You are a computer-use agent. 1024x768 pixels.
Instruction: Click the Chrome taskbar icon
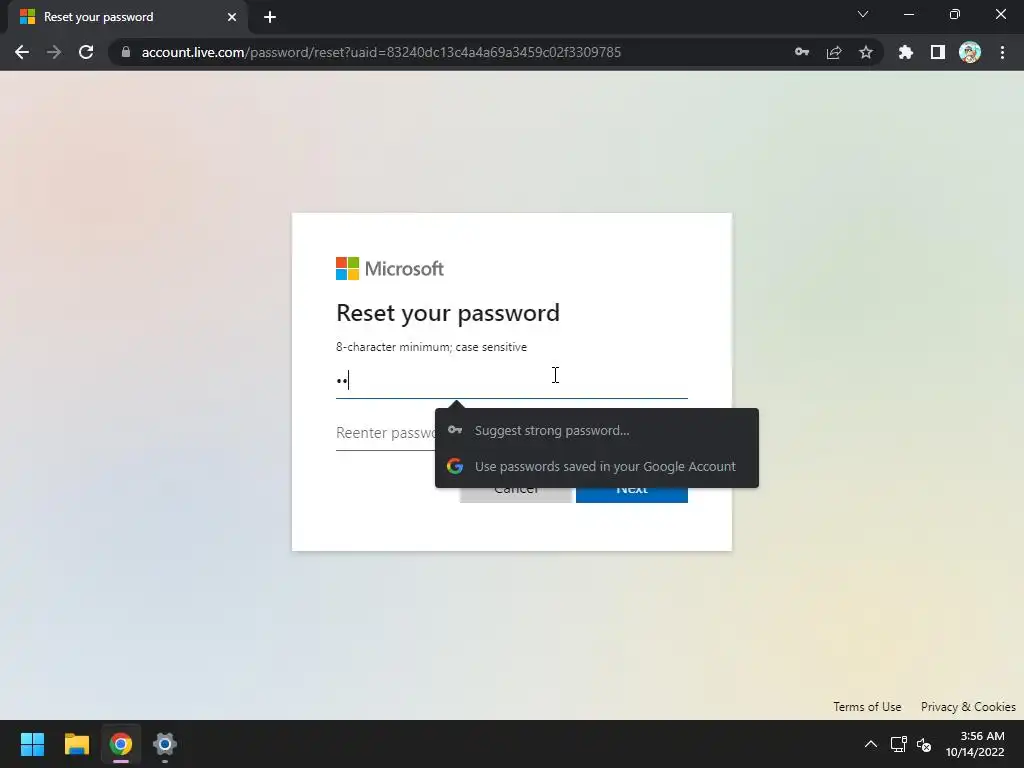pos(121,744)
